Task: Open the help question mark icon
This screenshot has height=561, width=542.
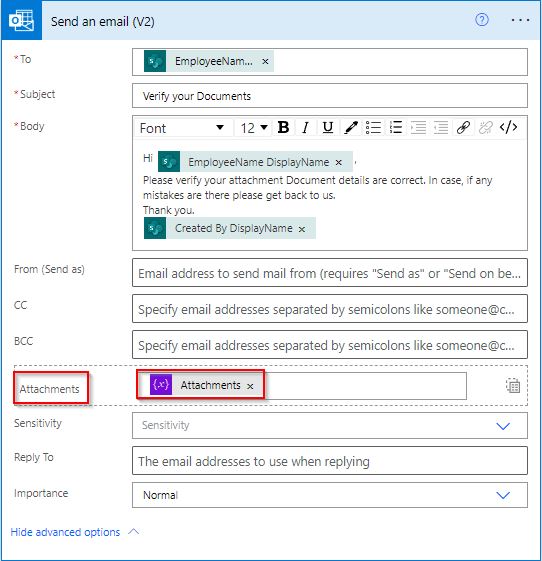Action: (482, 20)
